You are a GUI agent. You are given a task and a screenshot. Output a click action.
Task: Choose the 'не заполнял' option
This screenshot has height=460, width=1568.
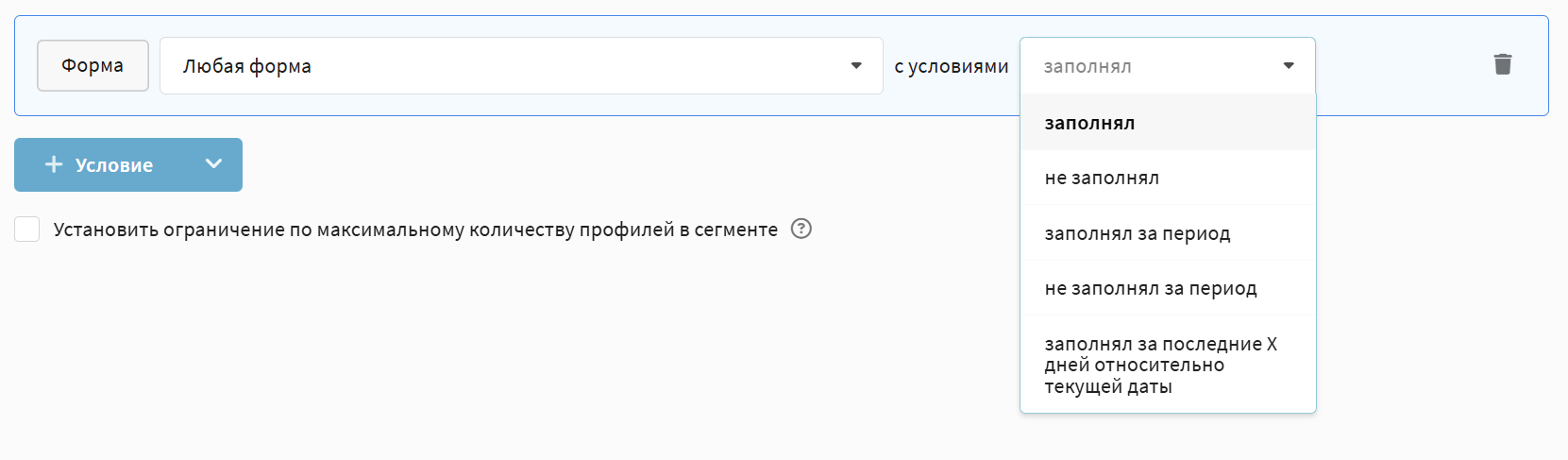[x=1102, y=178]
